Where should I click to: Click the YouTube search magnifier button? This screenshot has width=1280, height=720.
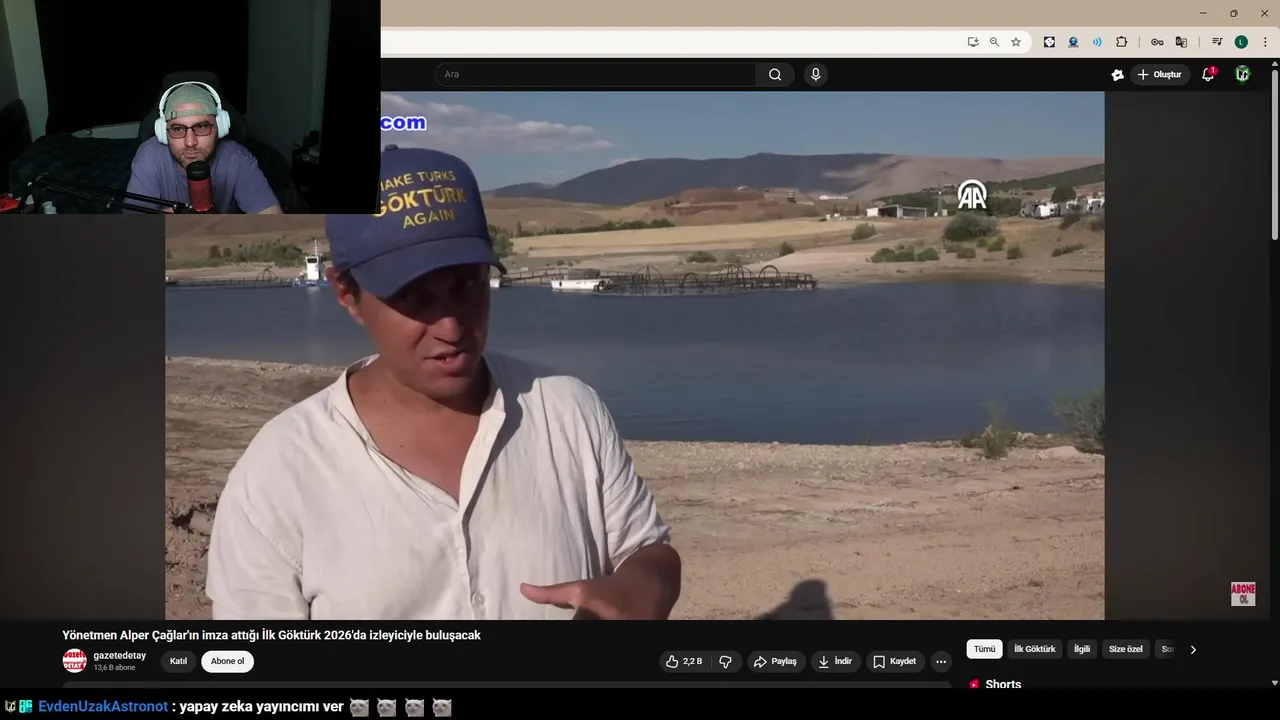tap(775, 74)
